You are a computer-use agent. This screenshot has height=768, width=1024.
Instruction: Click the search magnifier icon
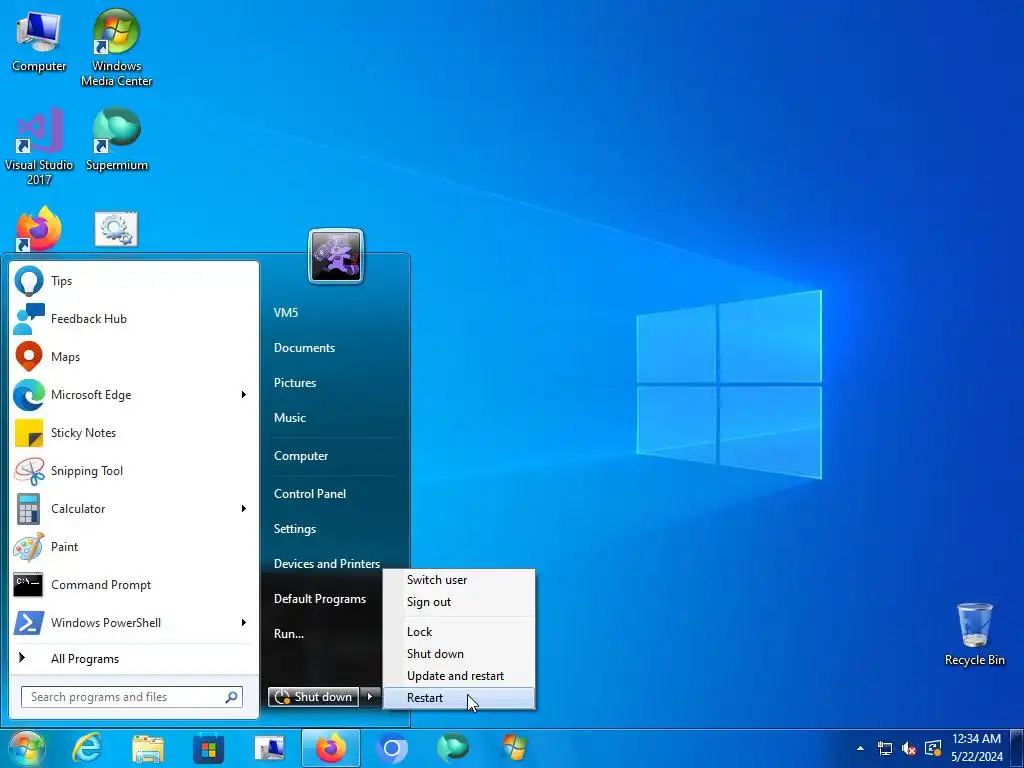[x=231, y=697]
